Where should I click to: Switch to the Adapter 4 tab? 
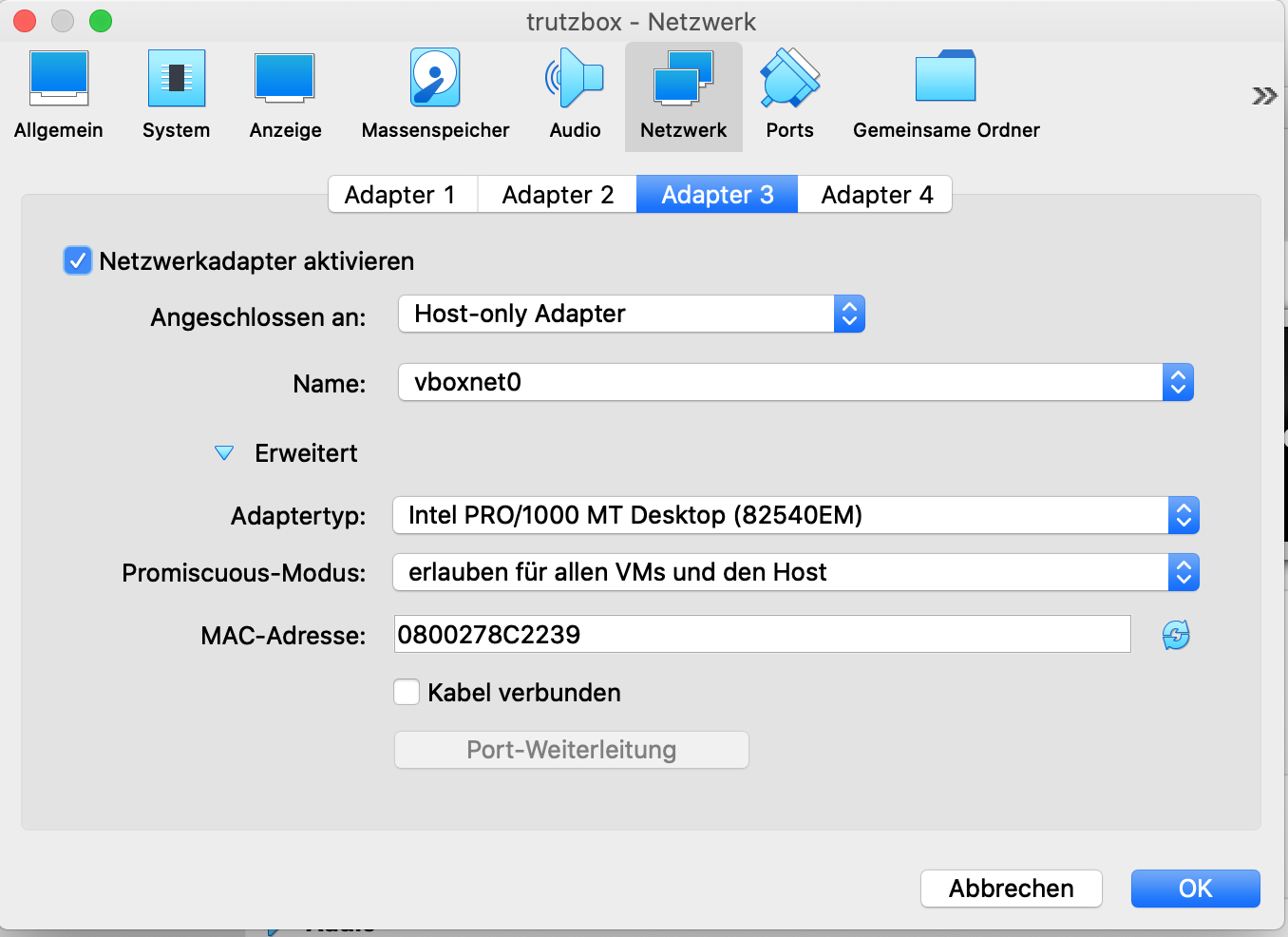[876, 195]
